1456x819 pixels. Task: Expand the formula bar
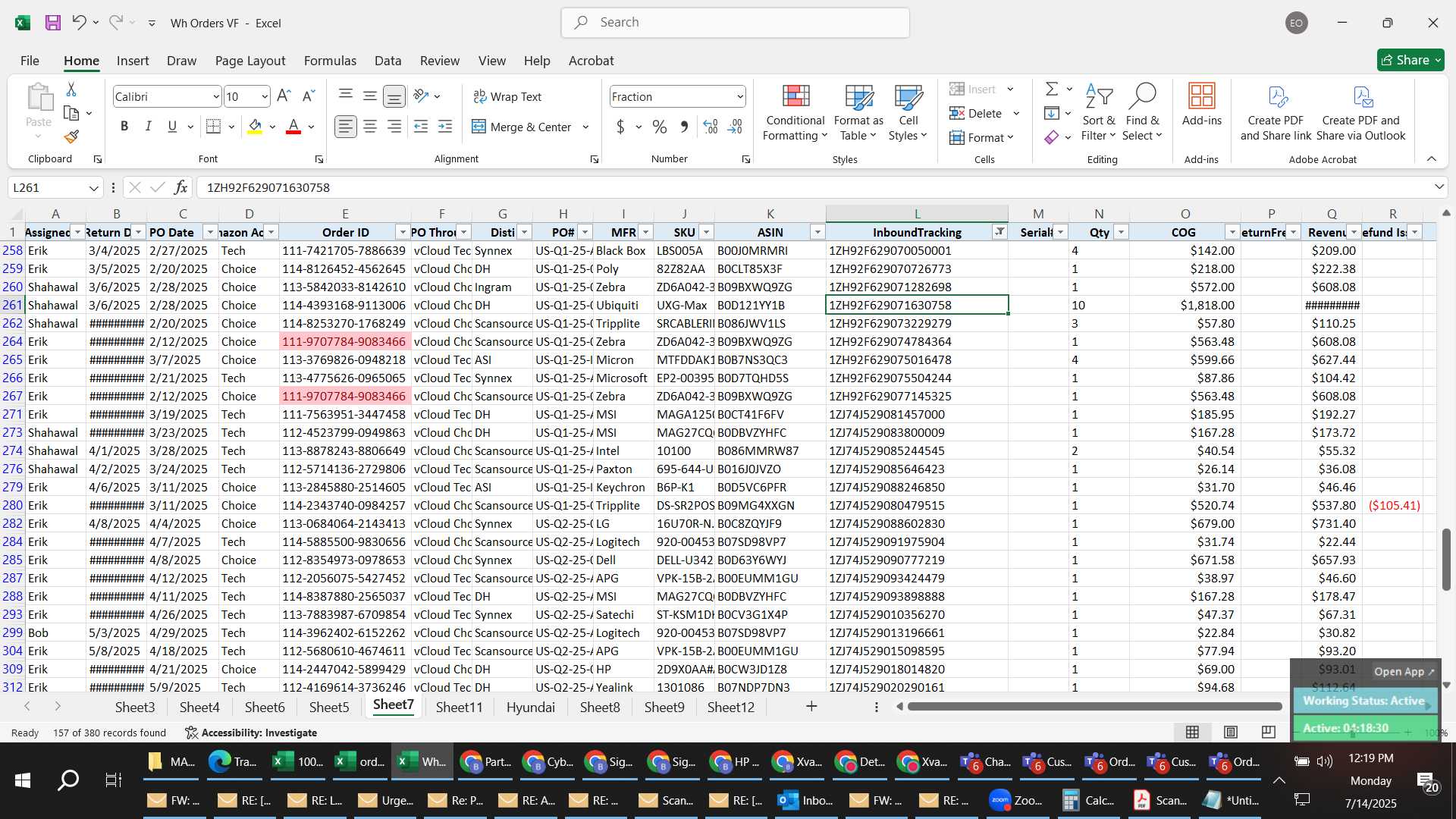(1439, 187)
